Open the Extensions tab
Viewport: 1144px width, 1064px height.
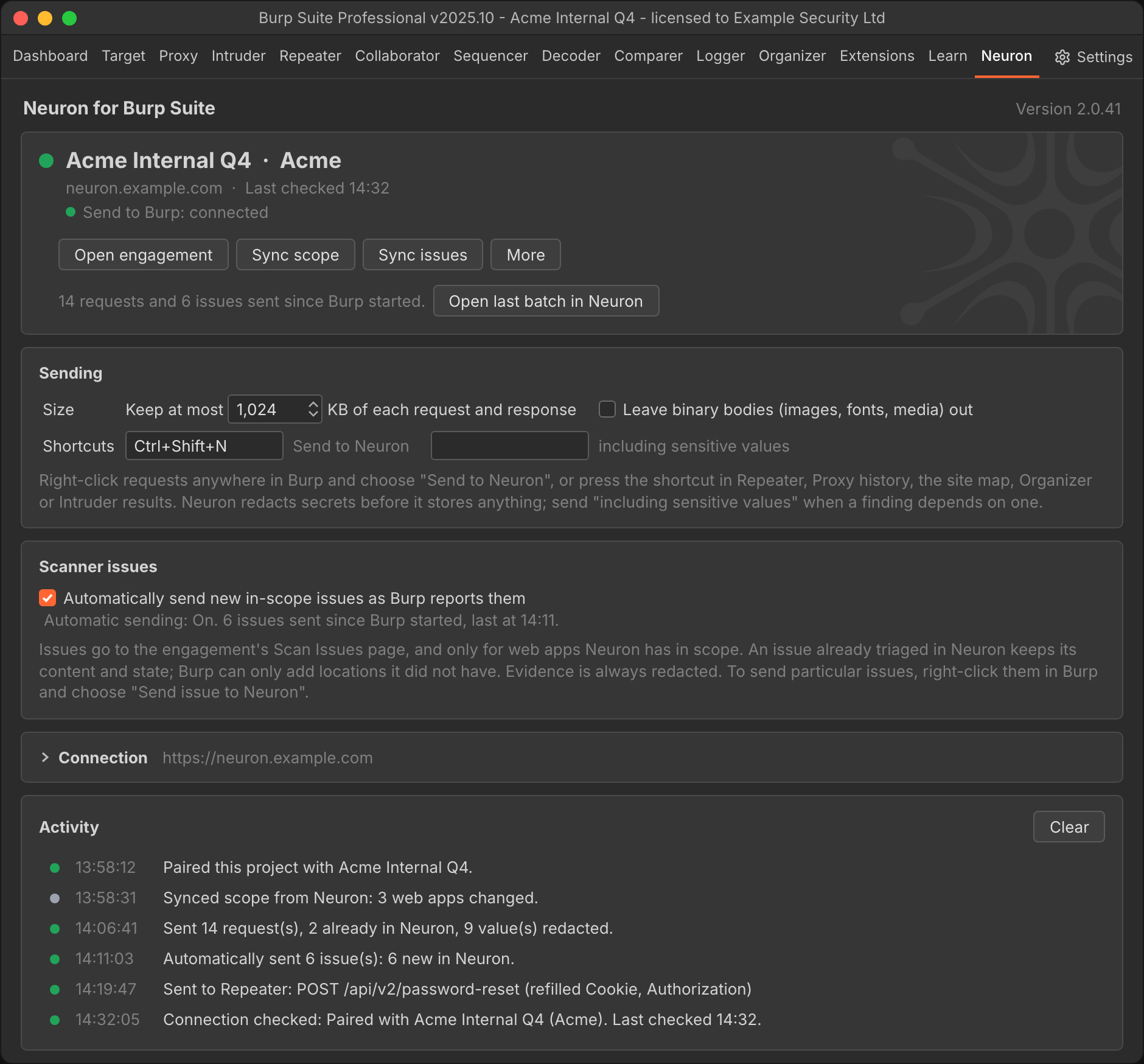click(877, 56)
